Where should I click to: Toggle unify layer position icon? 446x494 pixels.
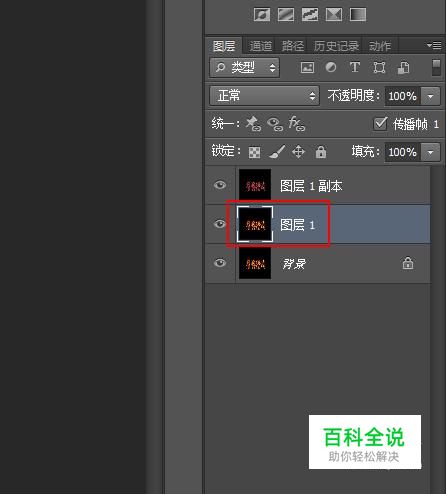(x=253, y=124)
